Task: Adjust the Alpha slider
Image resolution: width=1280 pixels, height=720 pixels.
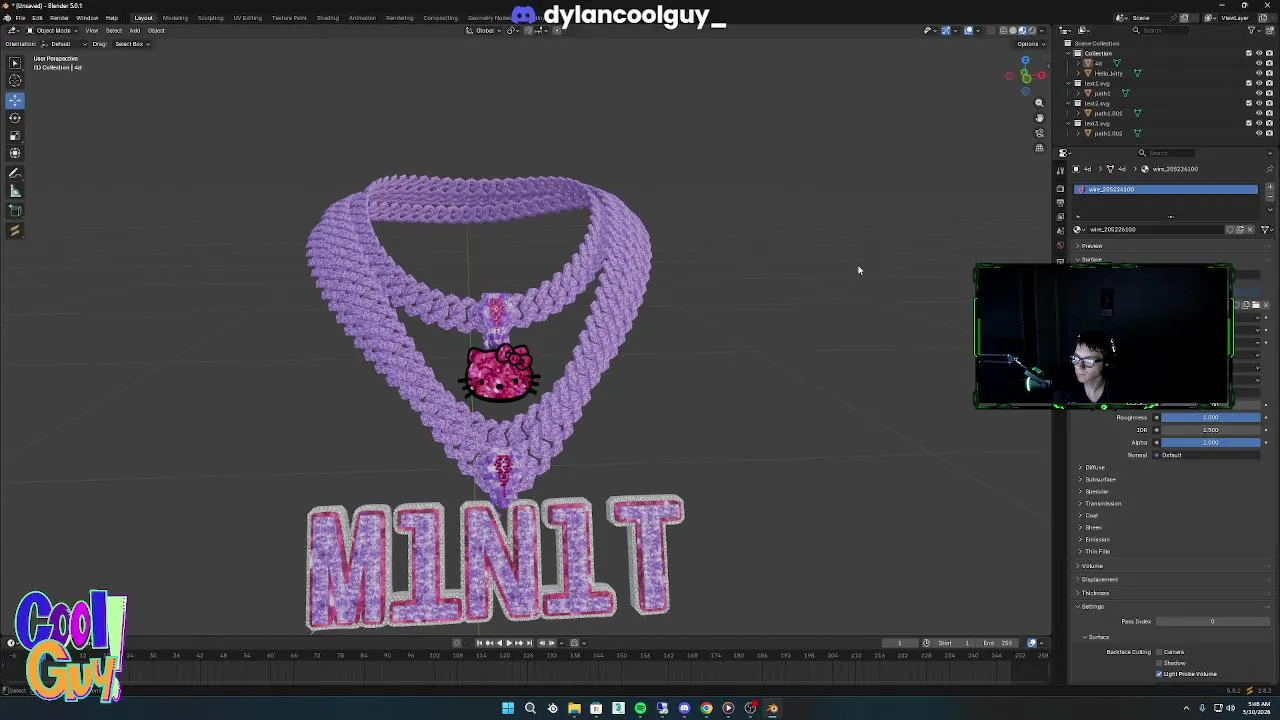Action: tap(1209, 442)
